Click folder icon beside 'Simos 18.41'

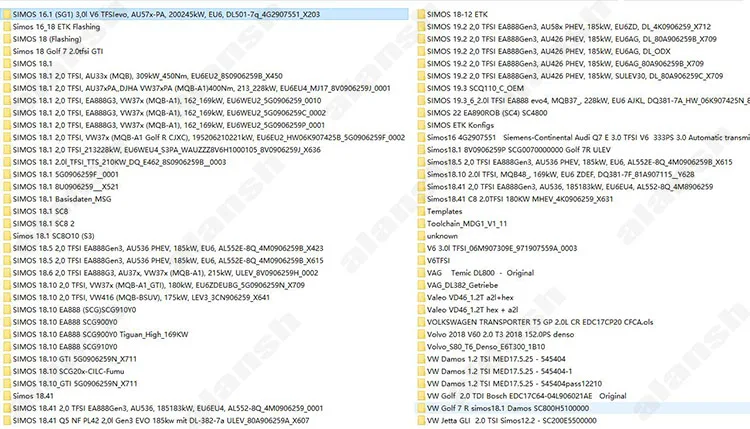[x=7, y=396]
